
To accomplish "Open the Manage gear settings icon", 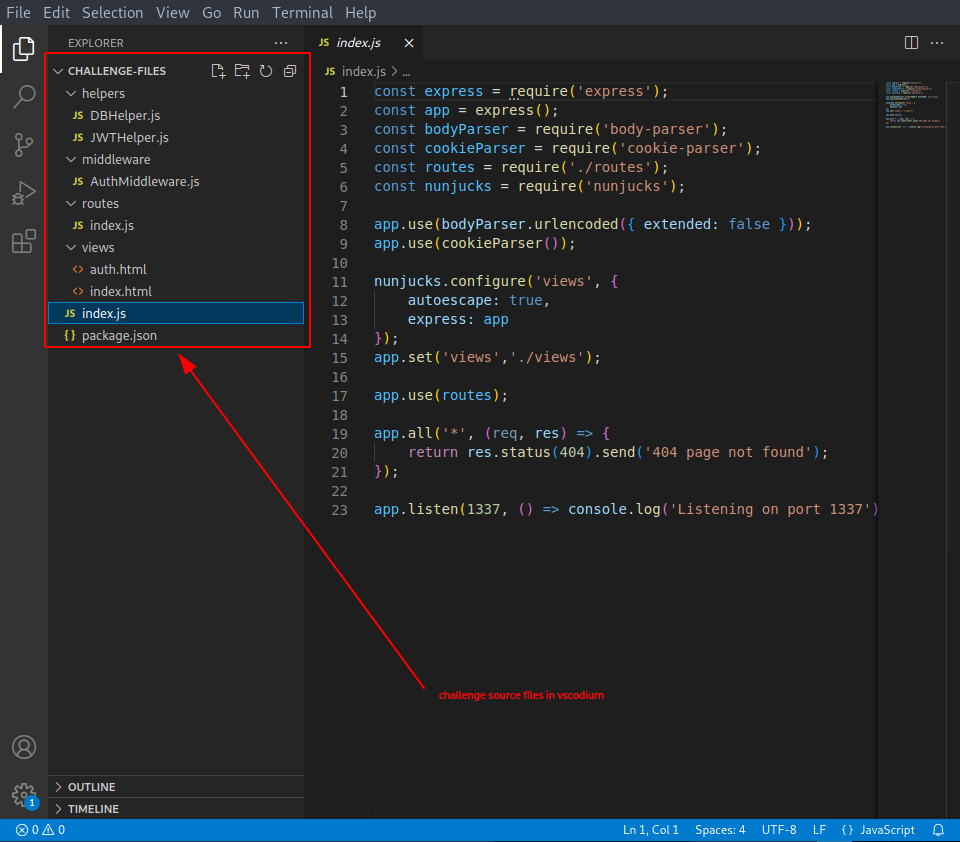I will [24, 795].
